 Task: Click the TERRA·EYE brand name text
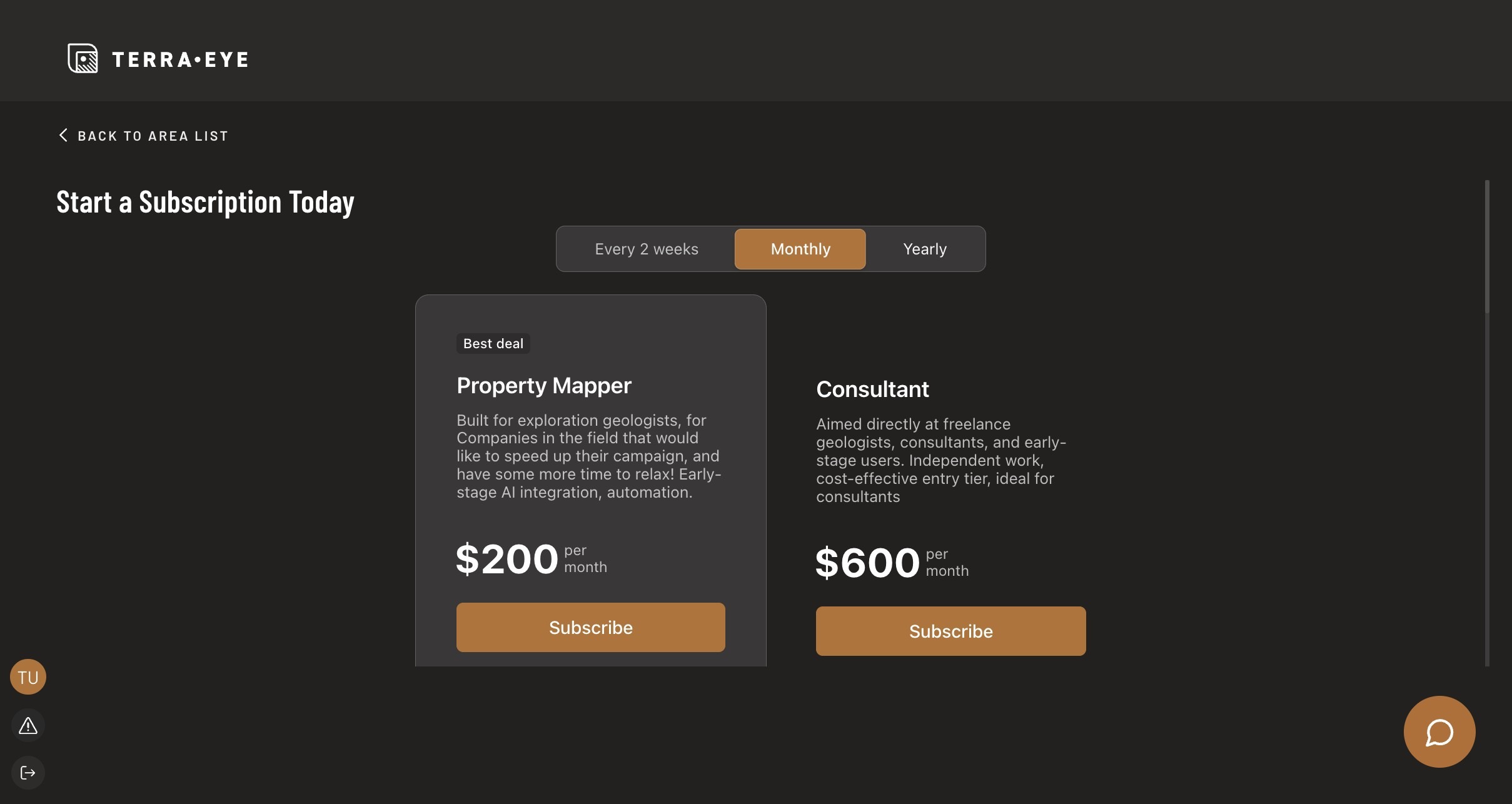tap(180, 59)
